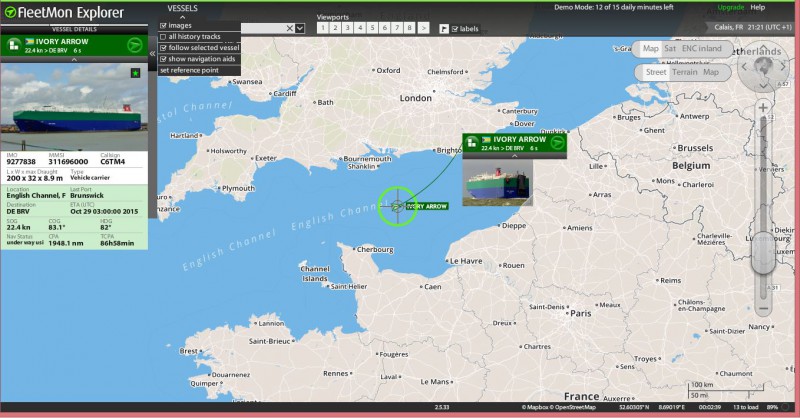Open the VESSELS menu
800x418 pixels.
coord(182,8)
